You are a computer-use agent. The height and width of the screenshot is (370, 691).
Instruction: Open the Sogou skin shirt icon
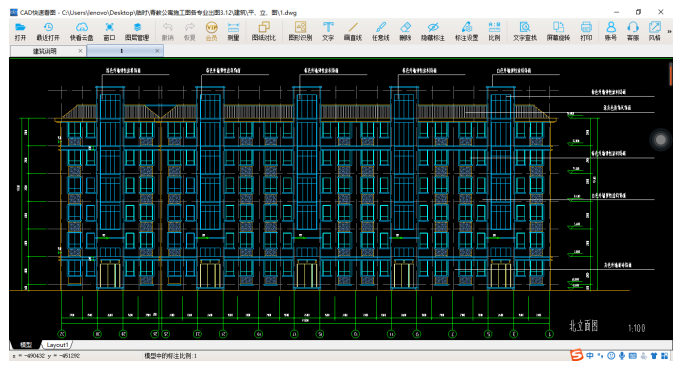pos(654,356)
